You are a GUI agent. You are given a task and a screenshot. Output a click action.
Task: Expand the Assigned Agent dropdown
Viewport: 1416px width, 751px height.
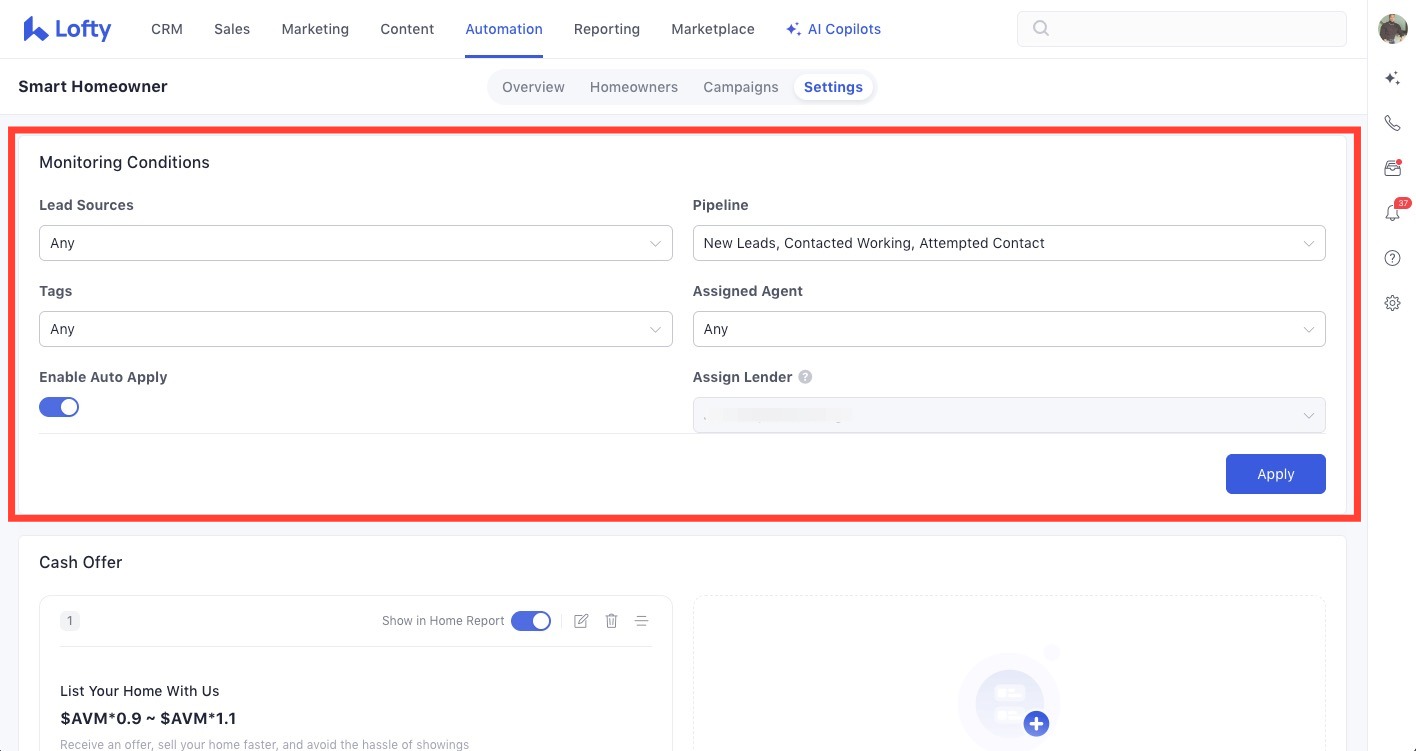[1008, 329]
